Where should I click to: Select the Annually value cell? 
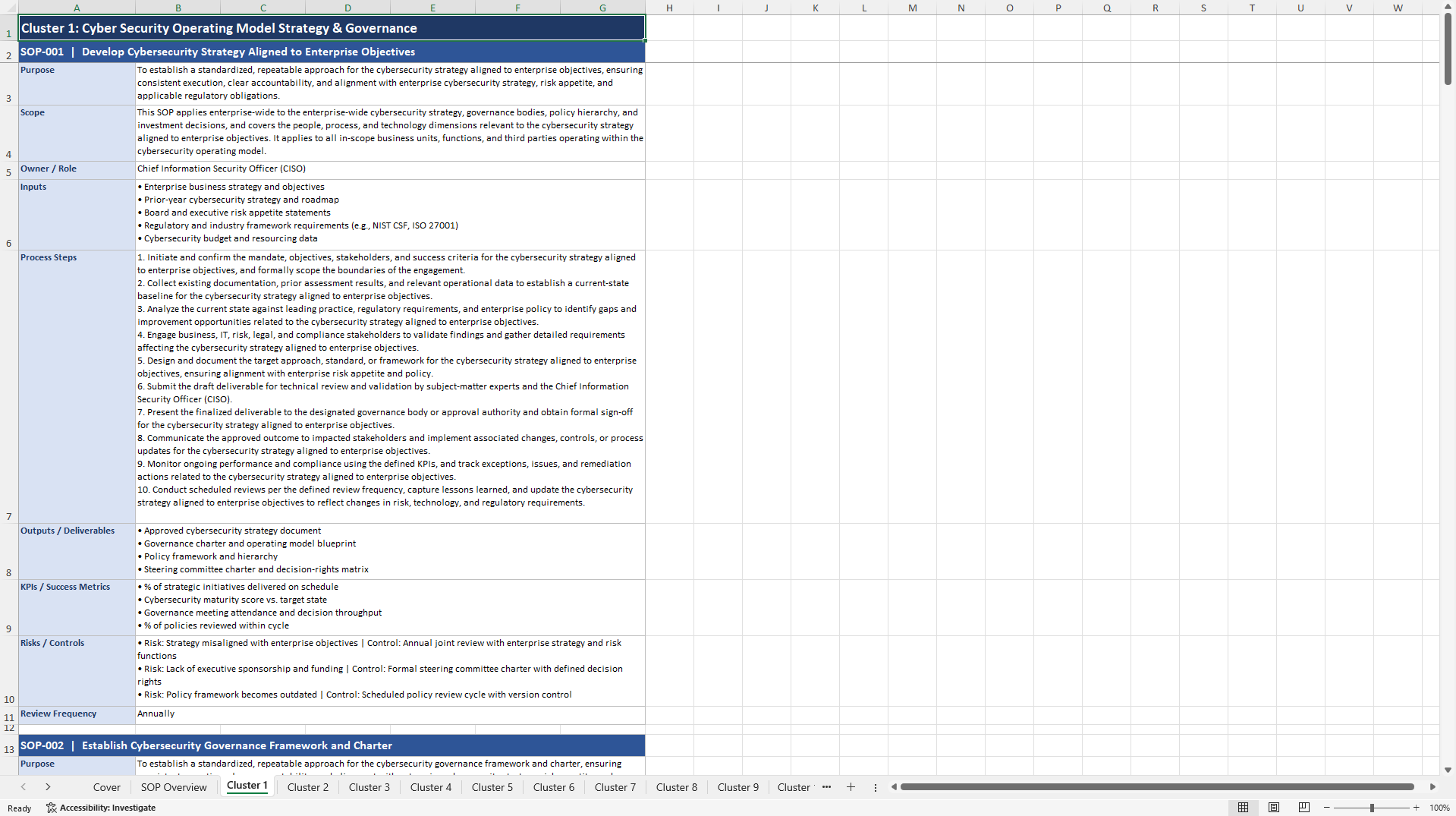(390, 714)
